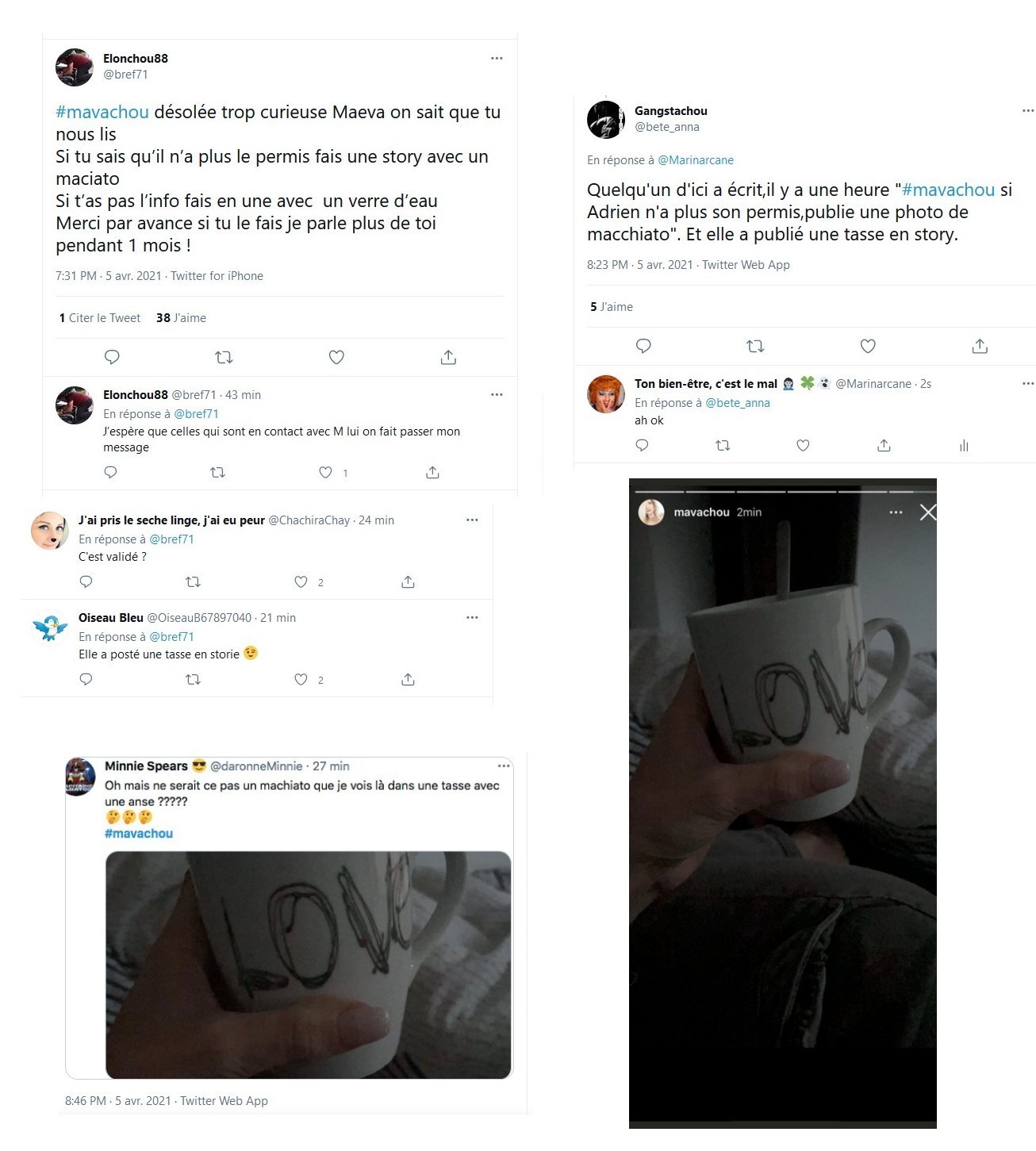Open the mavachou story options menu
The height and width of the screenshot is (1151, 1036).
click(x=896, y=512)
